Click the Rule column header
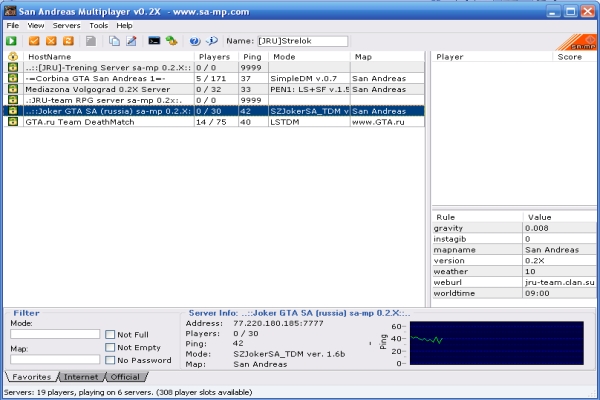The height and width of the screenshot is (400, 600). tap(478, 217)
